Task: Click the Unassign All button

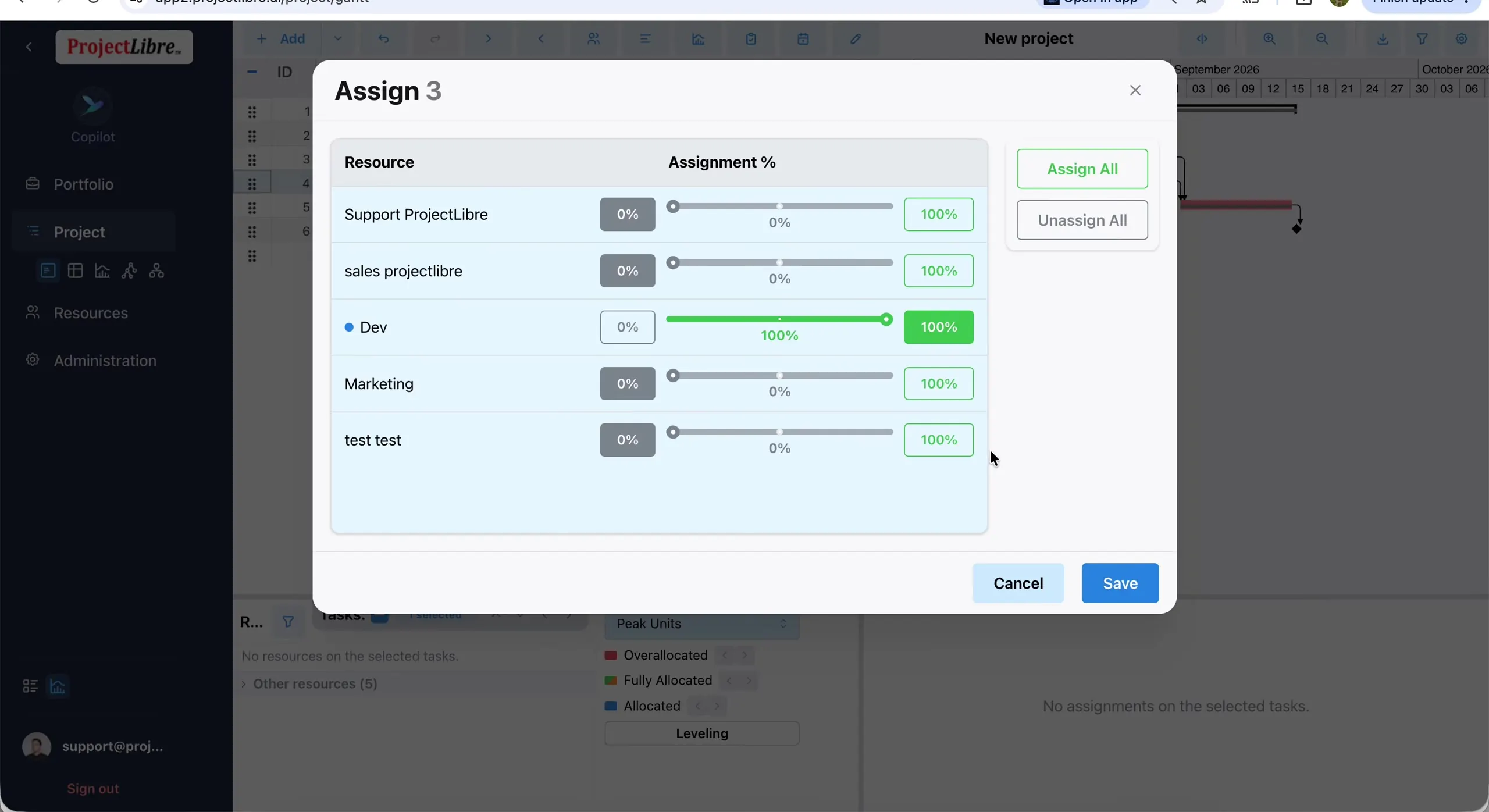Action: pyautogui.click(x=1082, y=220)
